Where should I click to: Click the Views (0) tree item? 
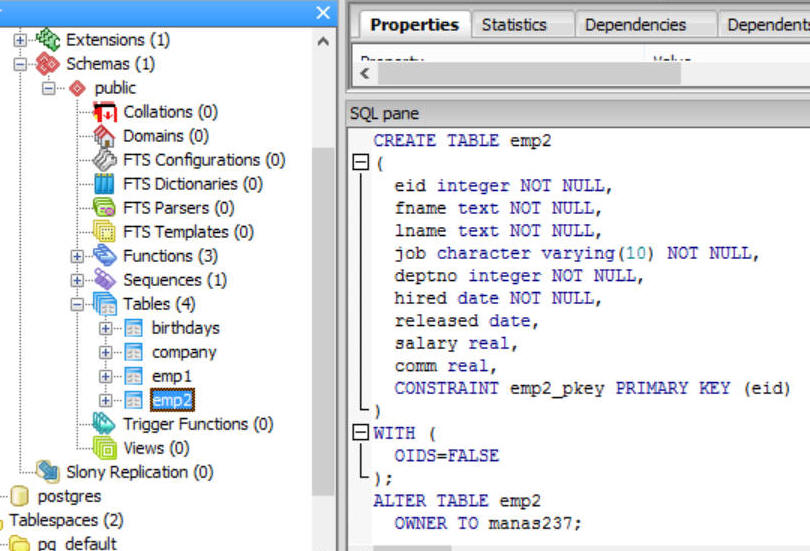[x=156, y=448]
